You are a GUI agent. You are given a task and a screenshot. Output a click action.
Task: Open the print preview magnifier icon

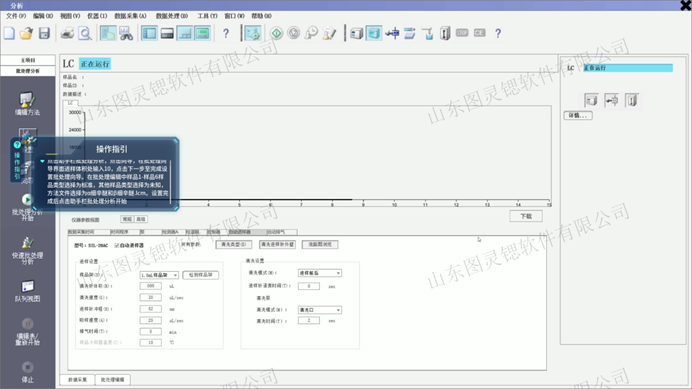click(84, 34)
